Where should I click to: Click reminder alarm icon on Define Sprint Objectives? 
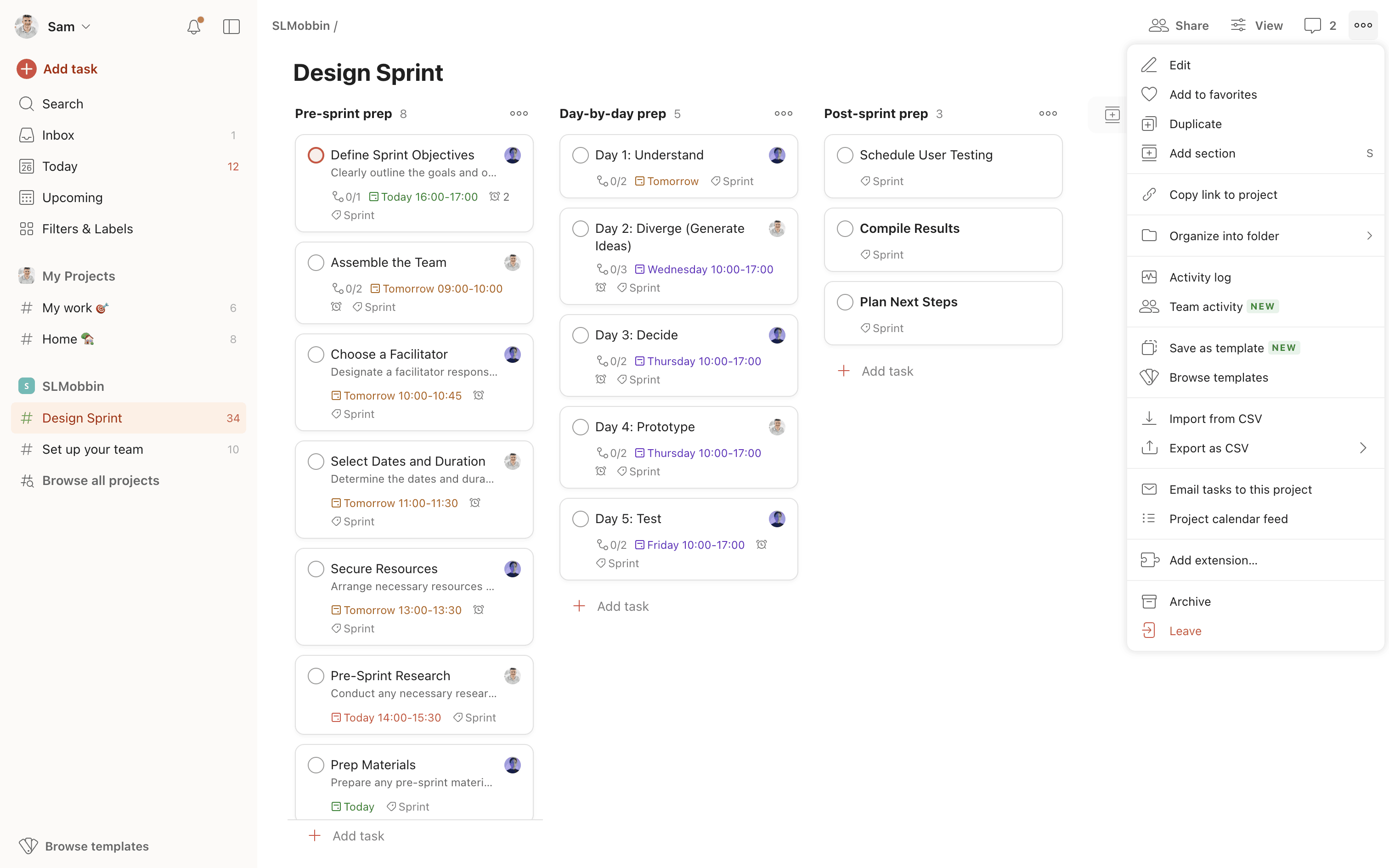pyautogui.click(x=494, y=197)
